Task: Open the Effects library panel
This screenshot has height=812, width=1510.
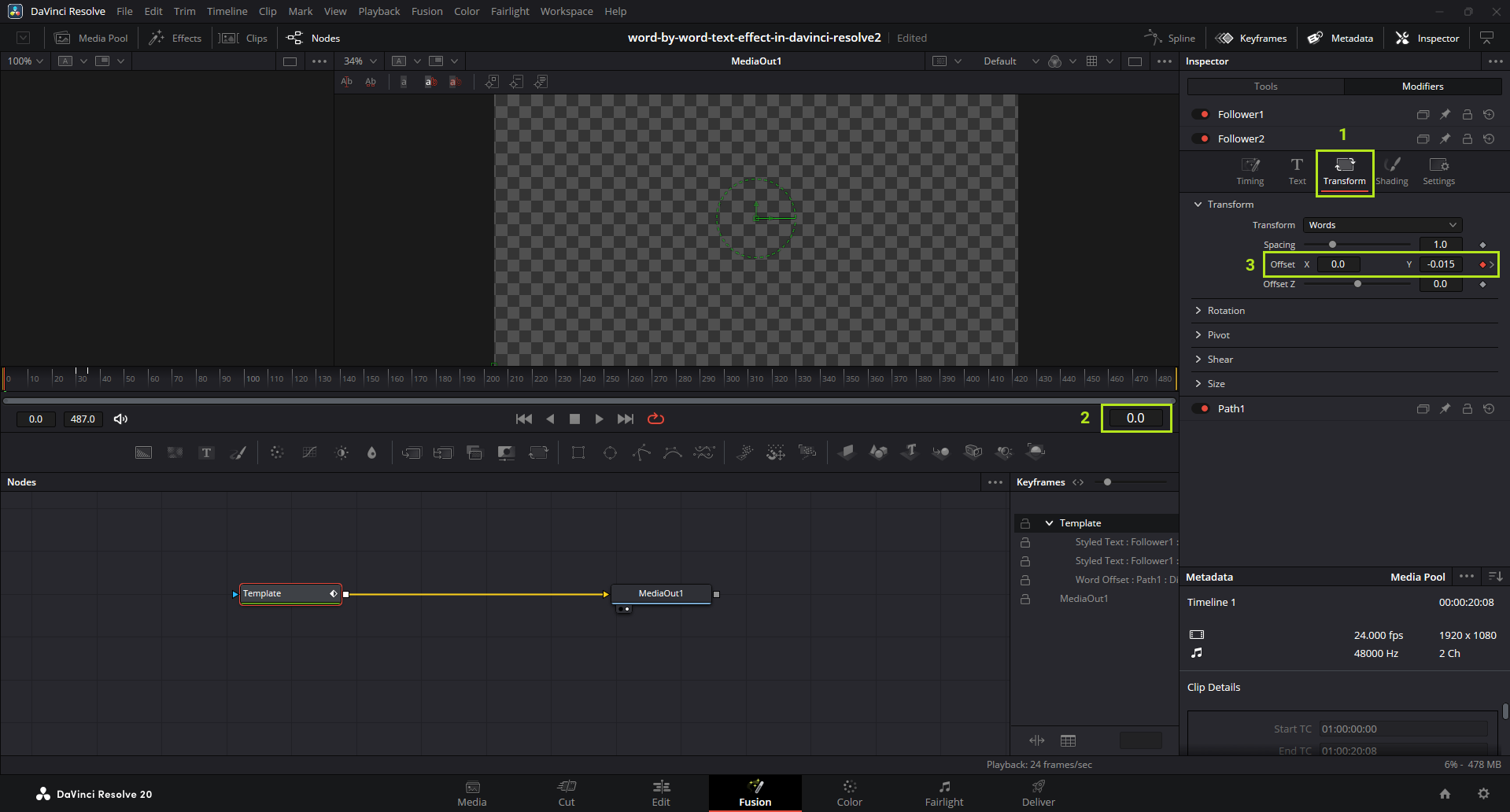Action: point(175,38)
